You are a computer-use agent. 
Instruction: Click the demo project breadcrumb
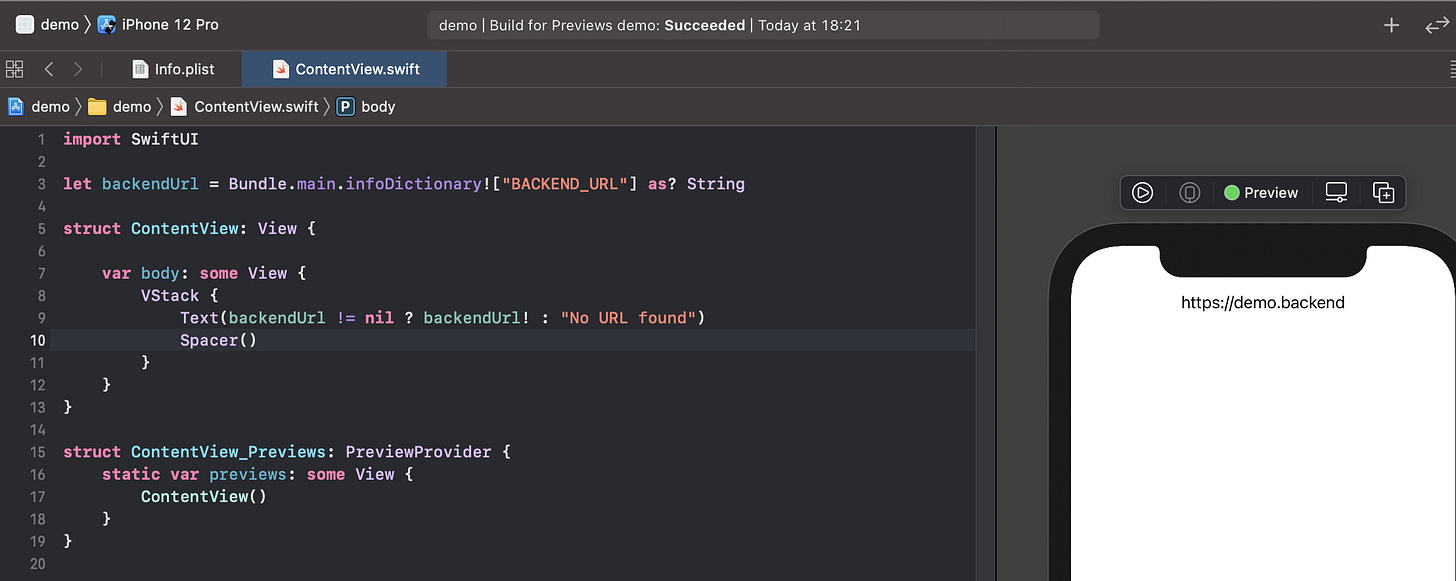pyautogui.click(x=39, y=106)
